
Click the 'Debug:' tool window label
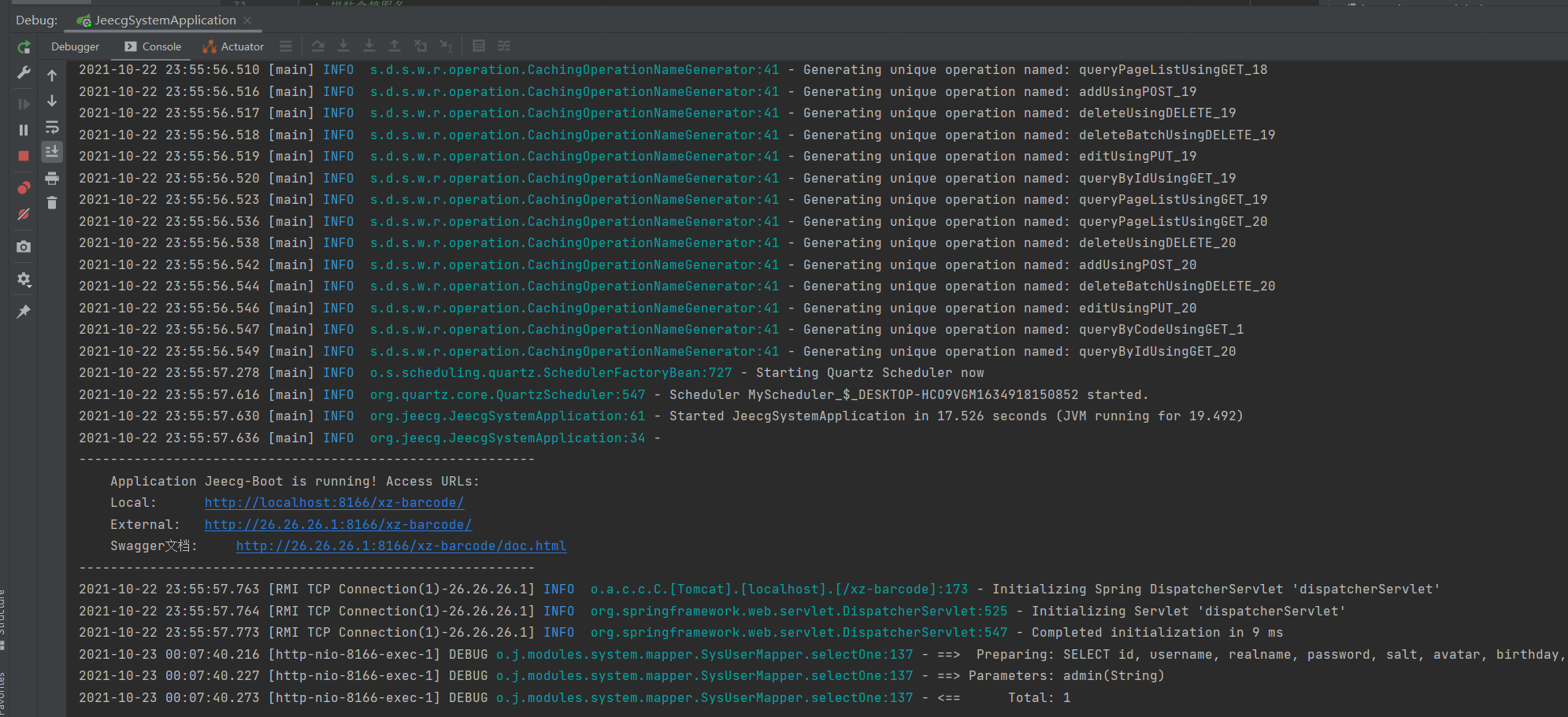(36, 20)
